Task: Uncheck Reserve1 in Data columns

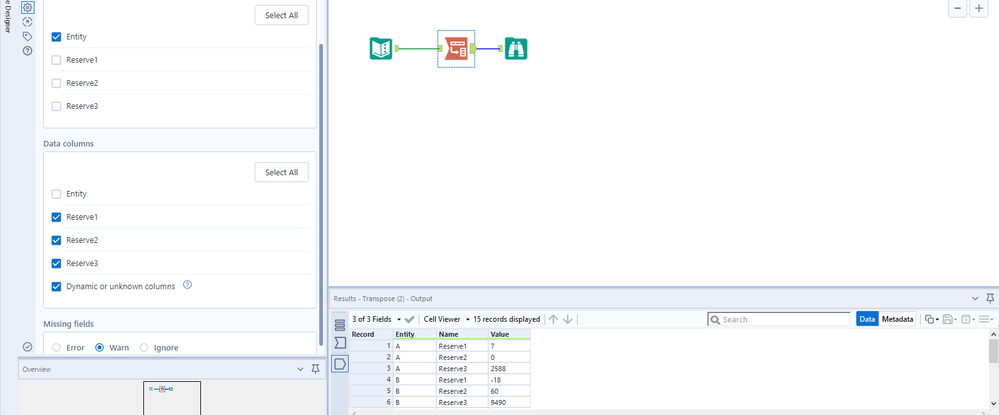Action: 56,217
